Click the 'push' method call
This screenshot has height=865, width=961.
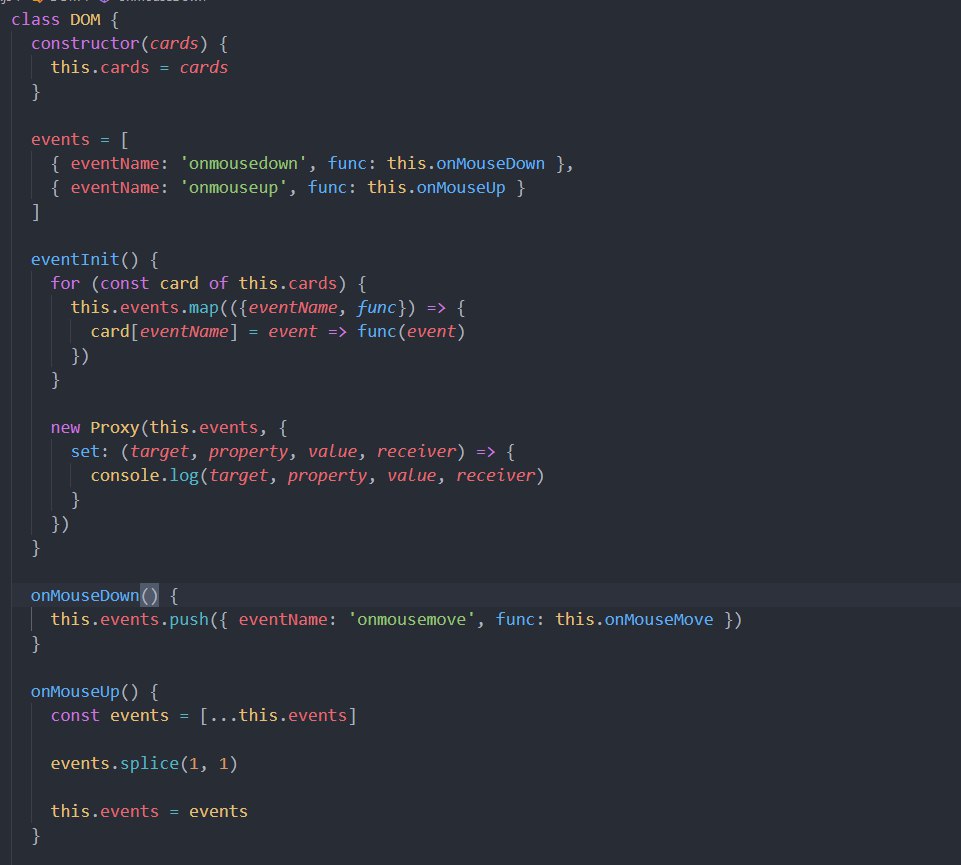point(189,619)
